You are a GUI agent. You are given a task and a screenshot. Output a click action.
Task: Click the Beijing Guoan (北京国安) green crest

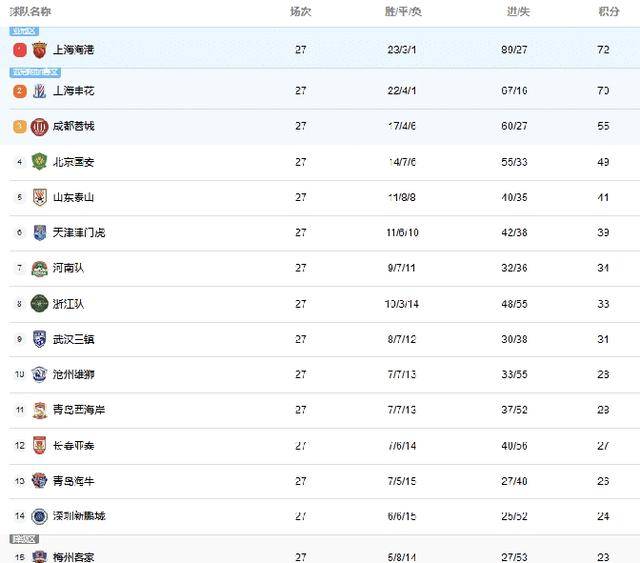[39, 162]
